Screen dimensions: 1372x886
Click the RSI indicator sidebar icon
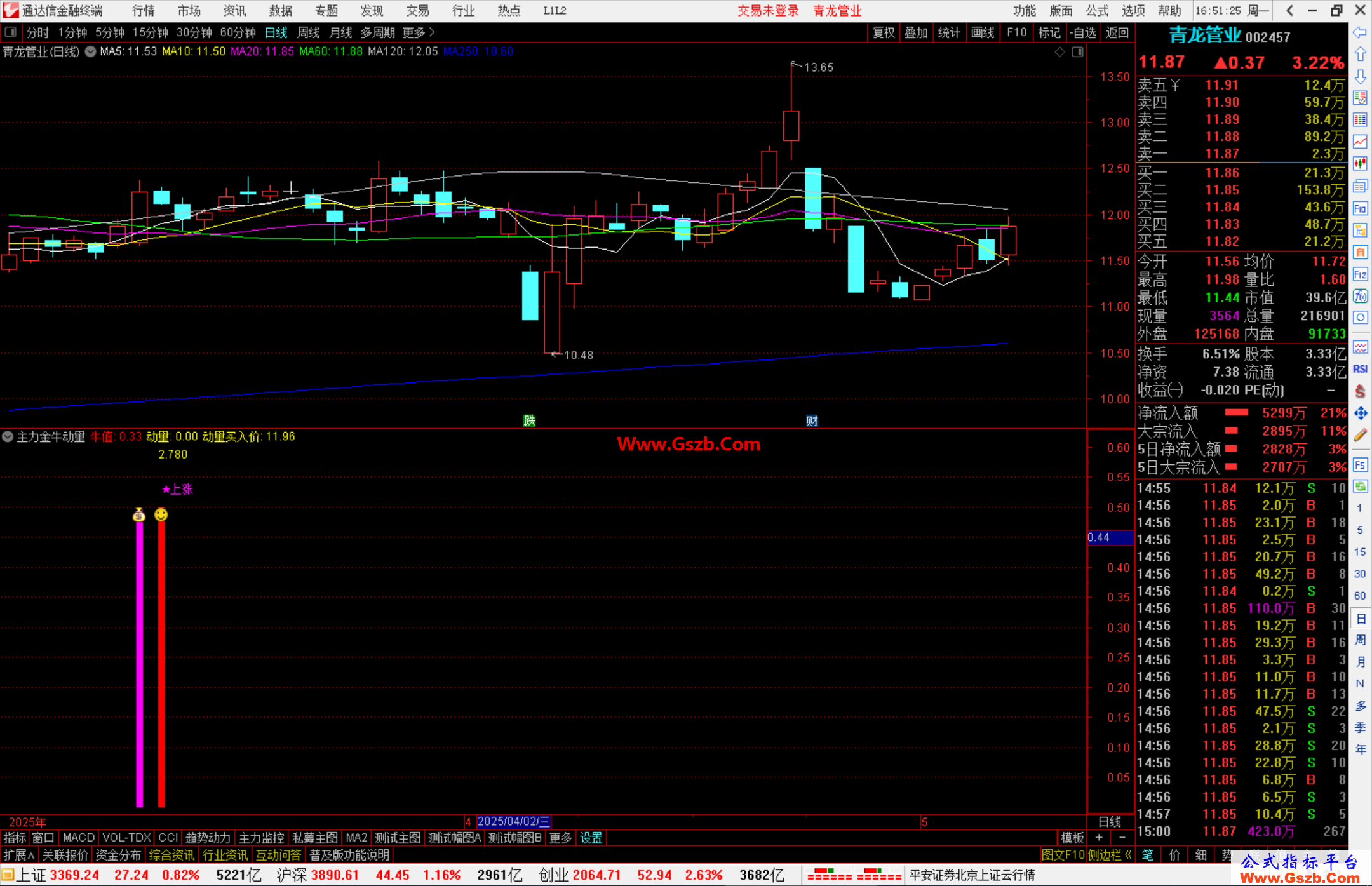pos(1360,369)
